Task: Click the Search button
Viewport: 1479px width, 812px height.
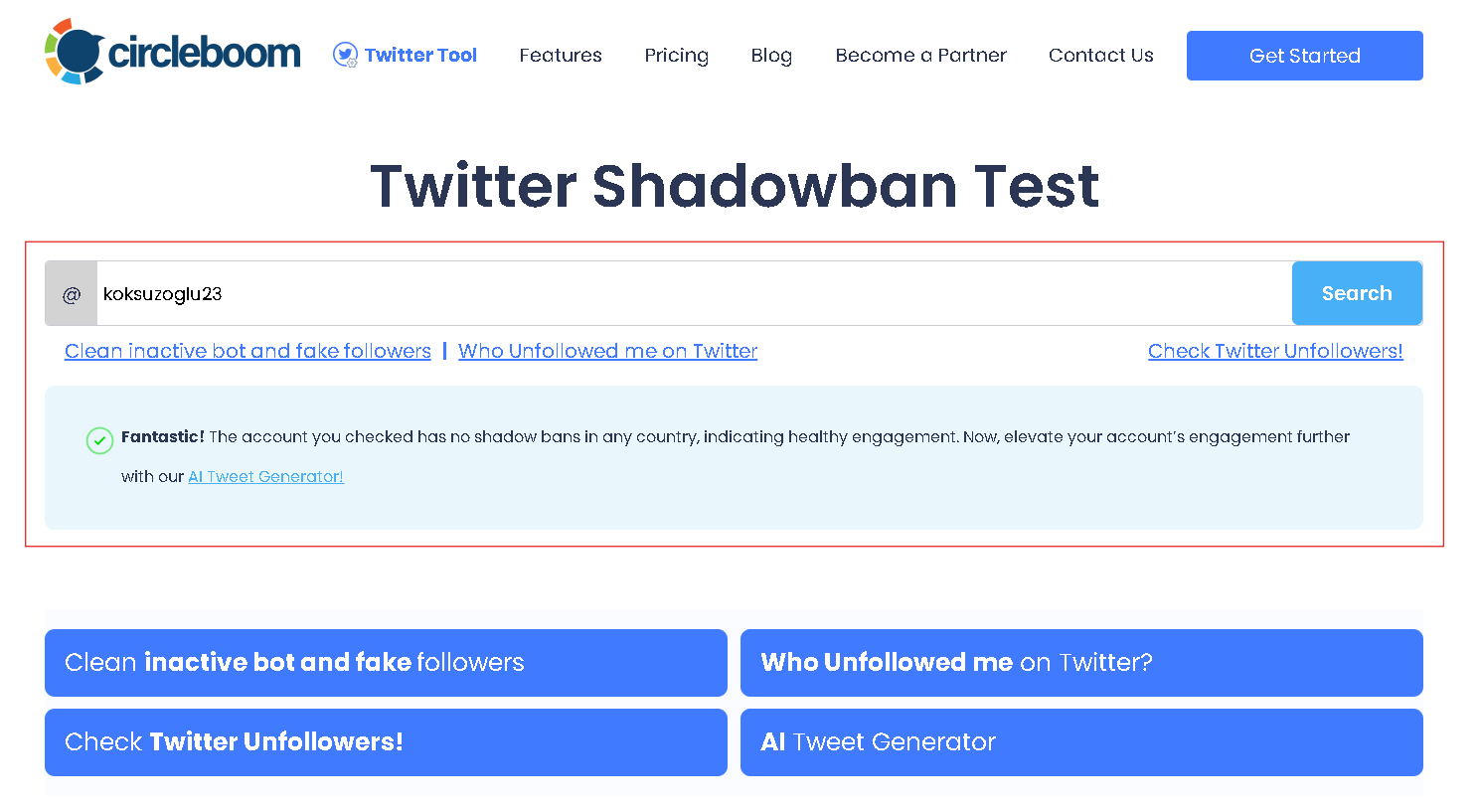Action: [1357, 292]
